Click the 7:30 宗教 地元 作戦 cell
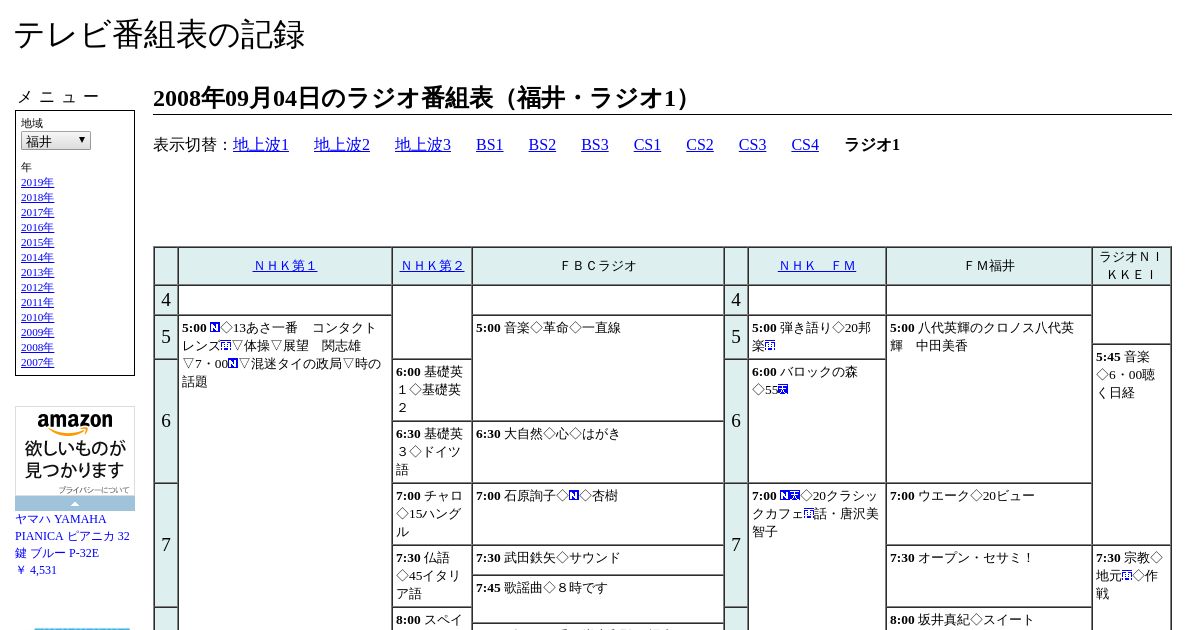The height and width of the screenshot is (630, 1200). pyautogui.click(x=1131, y=588)
